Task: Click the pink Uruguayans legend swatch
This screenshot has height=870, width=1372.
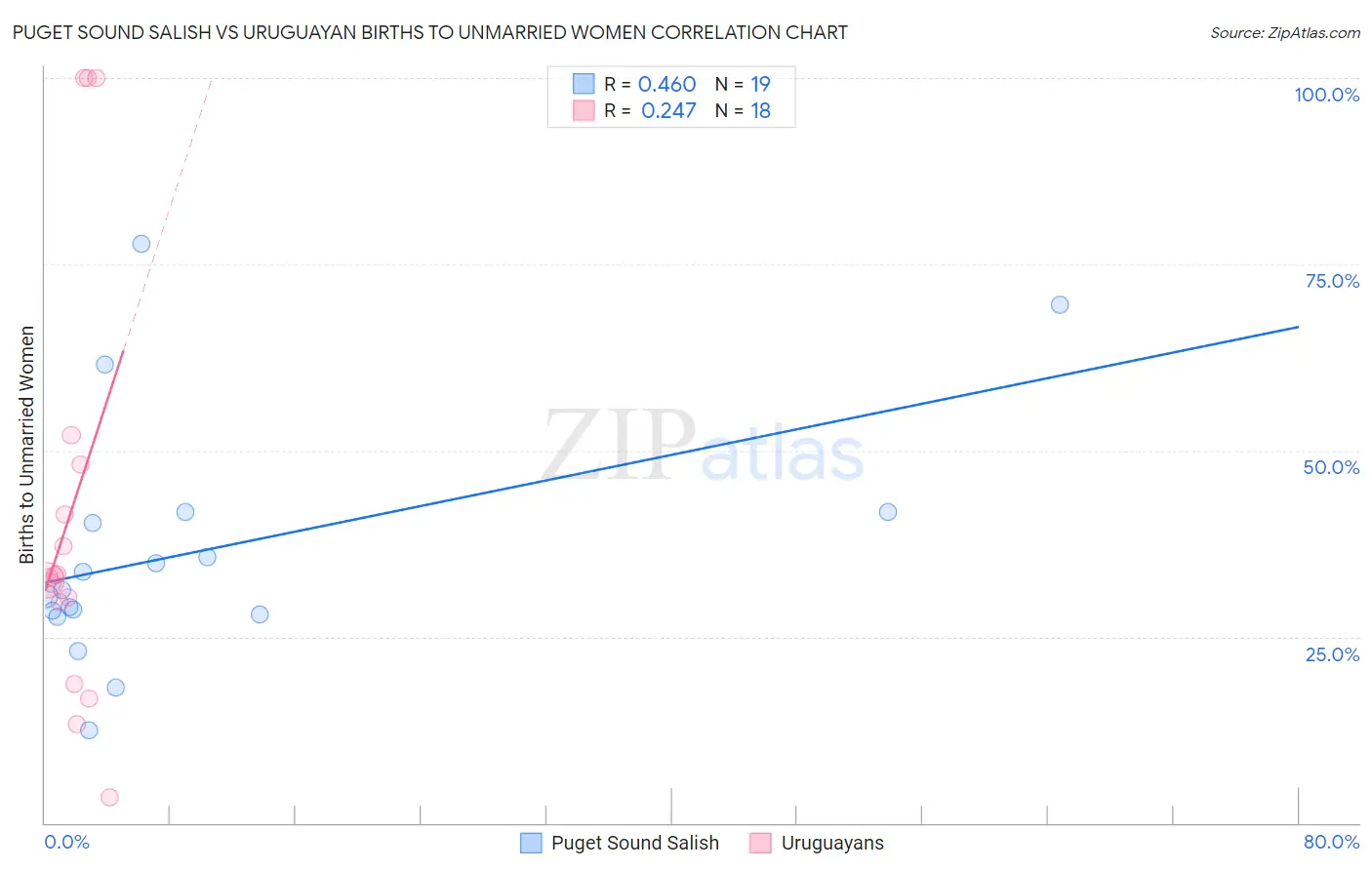Action: (760, 843)
